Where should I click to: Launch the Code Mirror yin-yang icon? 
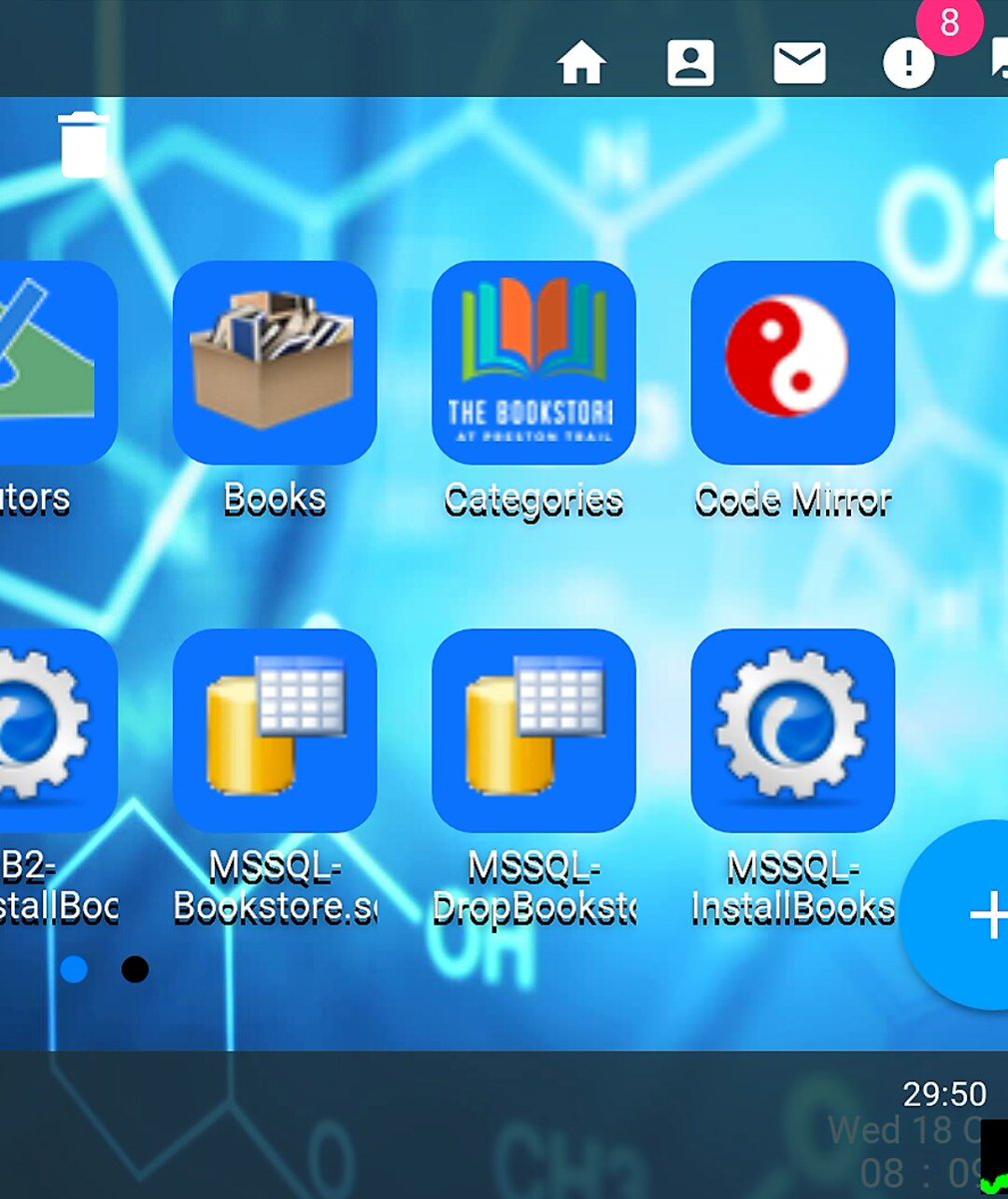(x=792, y=363)
